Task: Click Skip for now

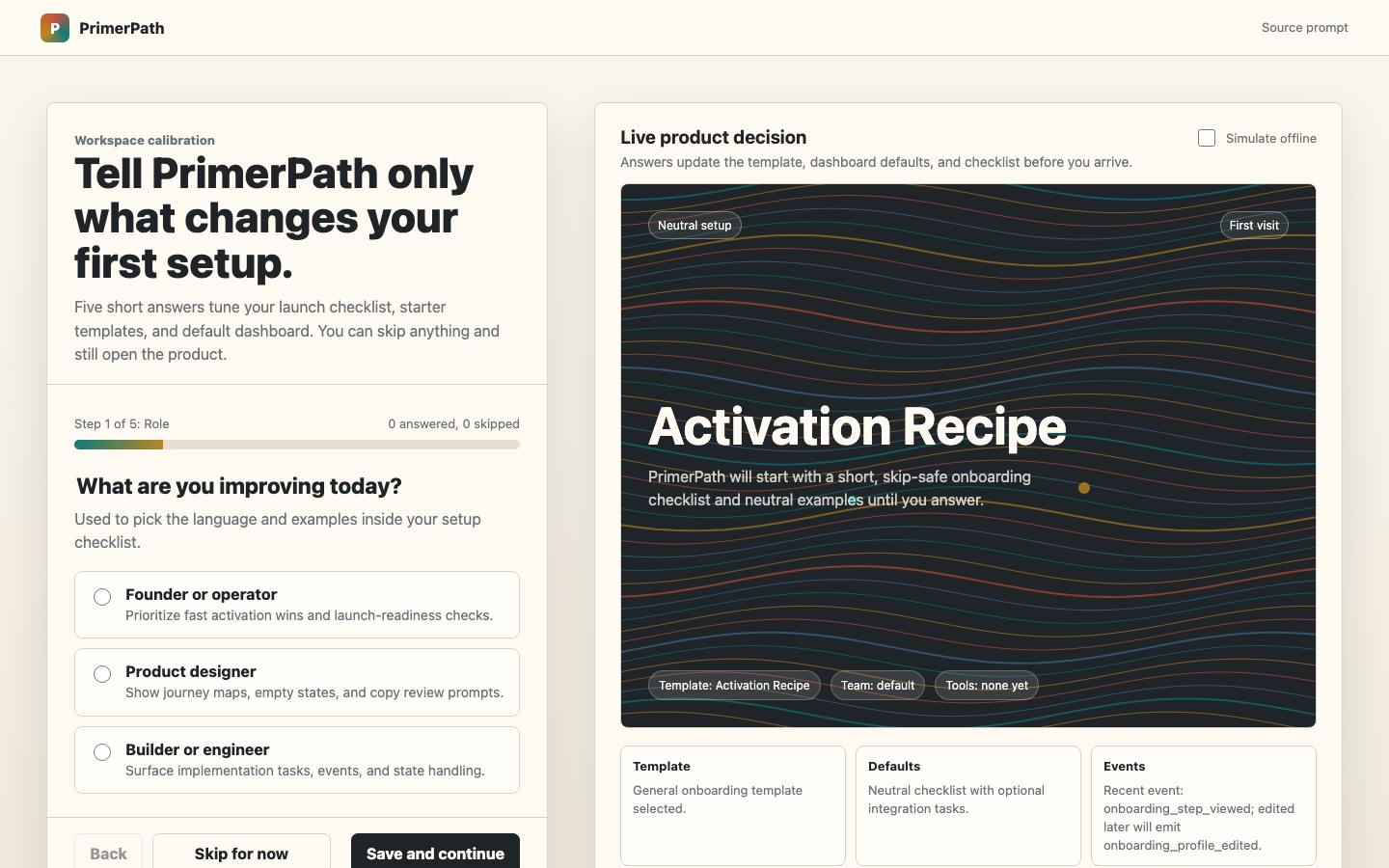Action: tap(241, 853)
